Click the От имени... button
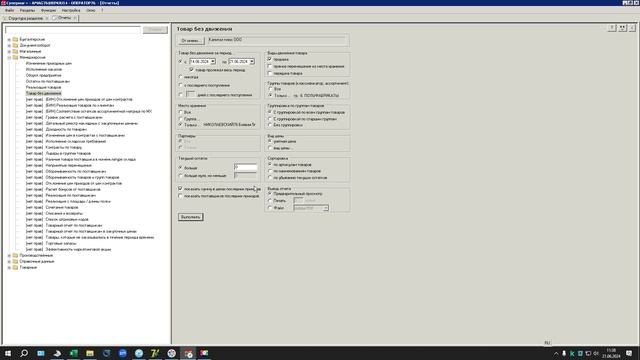Viewport: 640px width, 360px height. click(x=191, y=40)
